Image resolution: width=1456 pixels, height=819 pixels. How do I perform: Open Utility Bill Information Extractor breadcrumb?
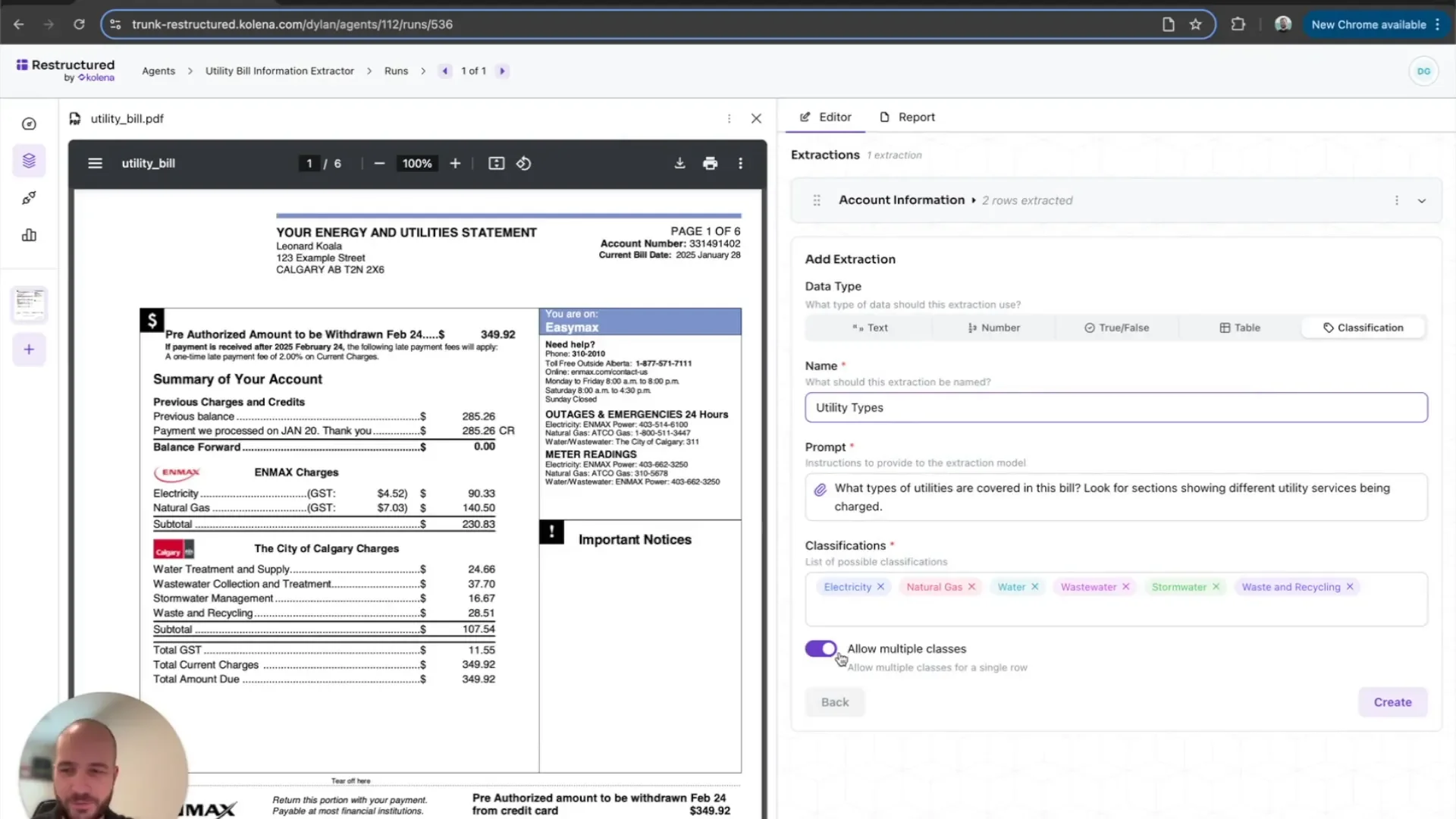pos(279,71)
